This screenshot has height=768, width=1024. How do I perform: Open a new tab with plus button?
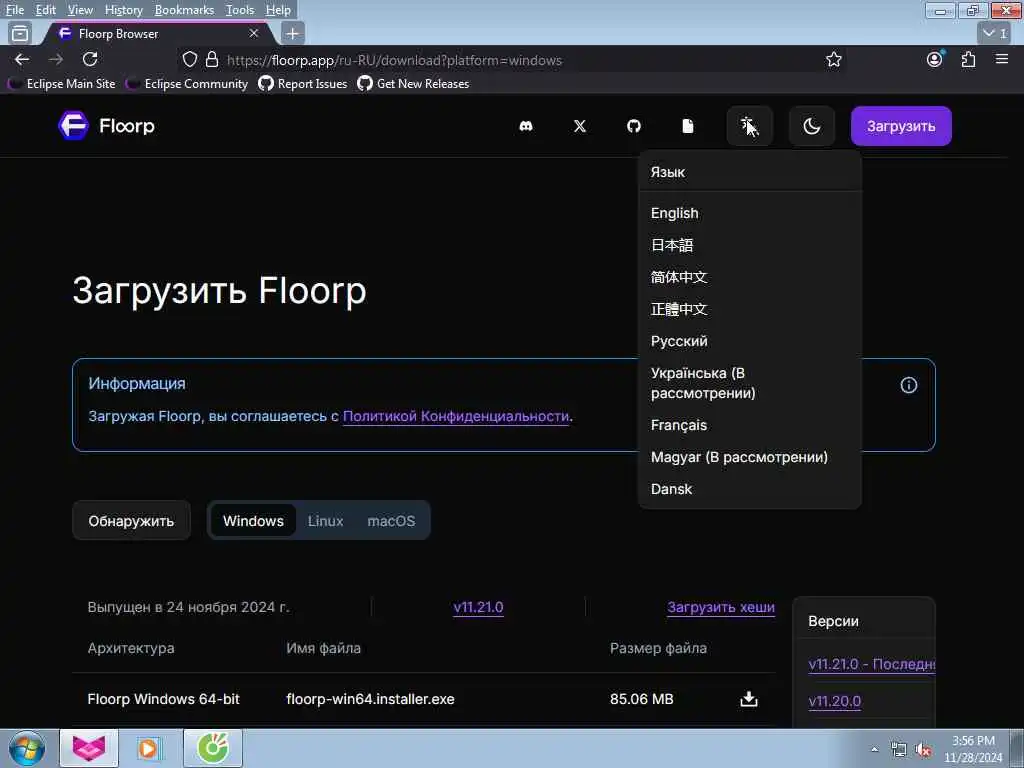[293, 33]
